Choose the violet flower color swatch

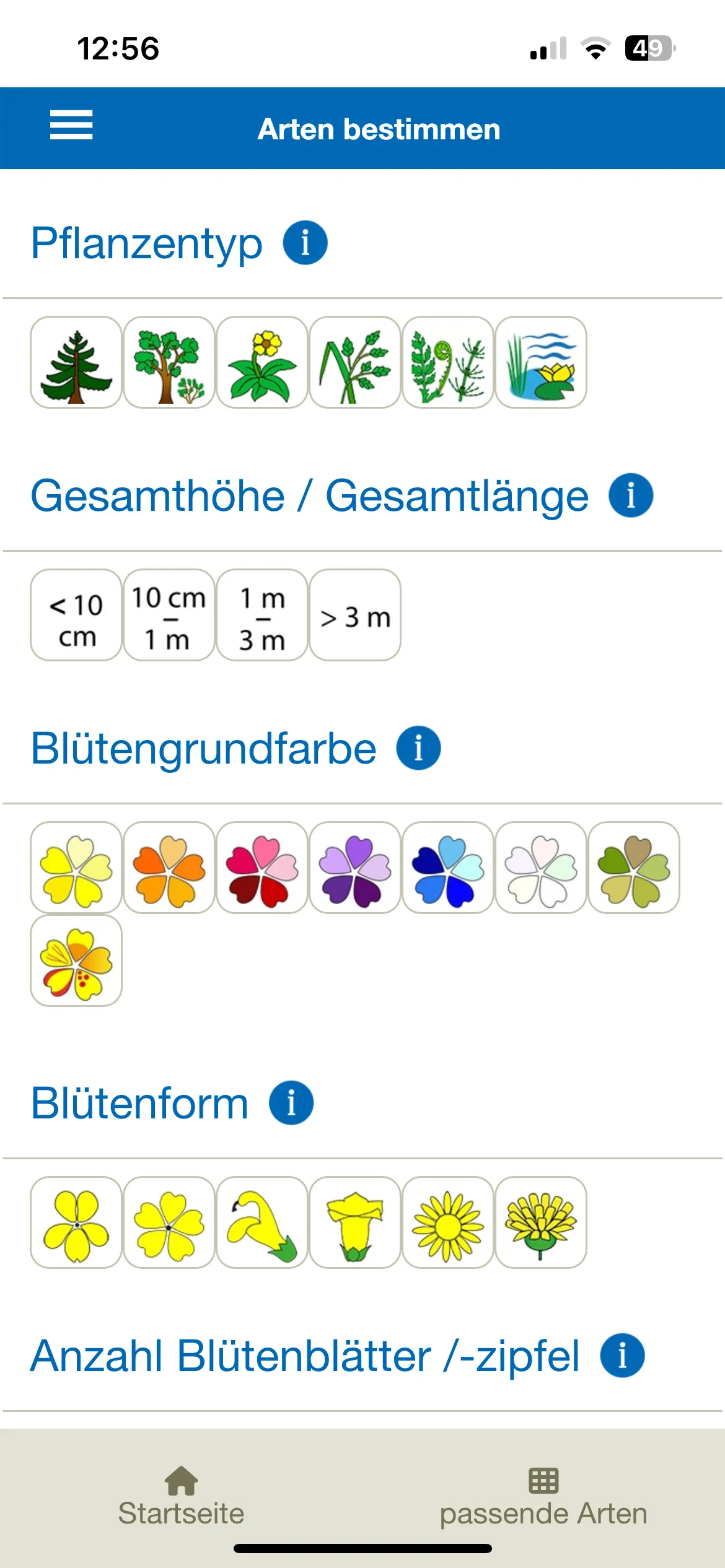click(x=355, y=868)
